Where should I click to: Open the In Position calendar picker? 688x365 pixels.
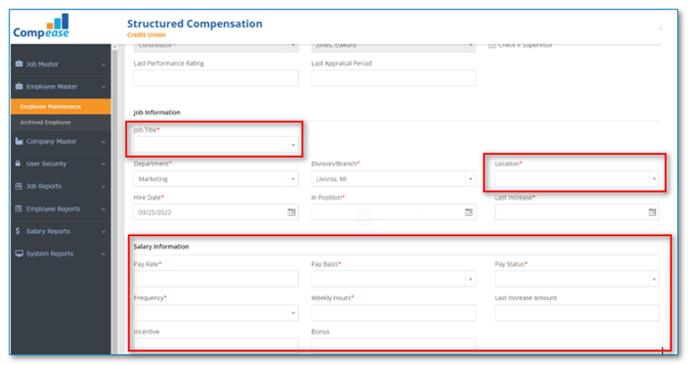coord(469,212)
